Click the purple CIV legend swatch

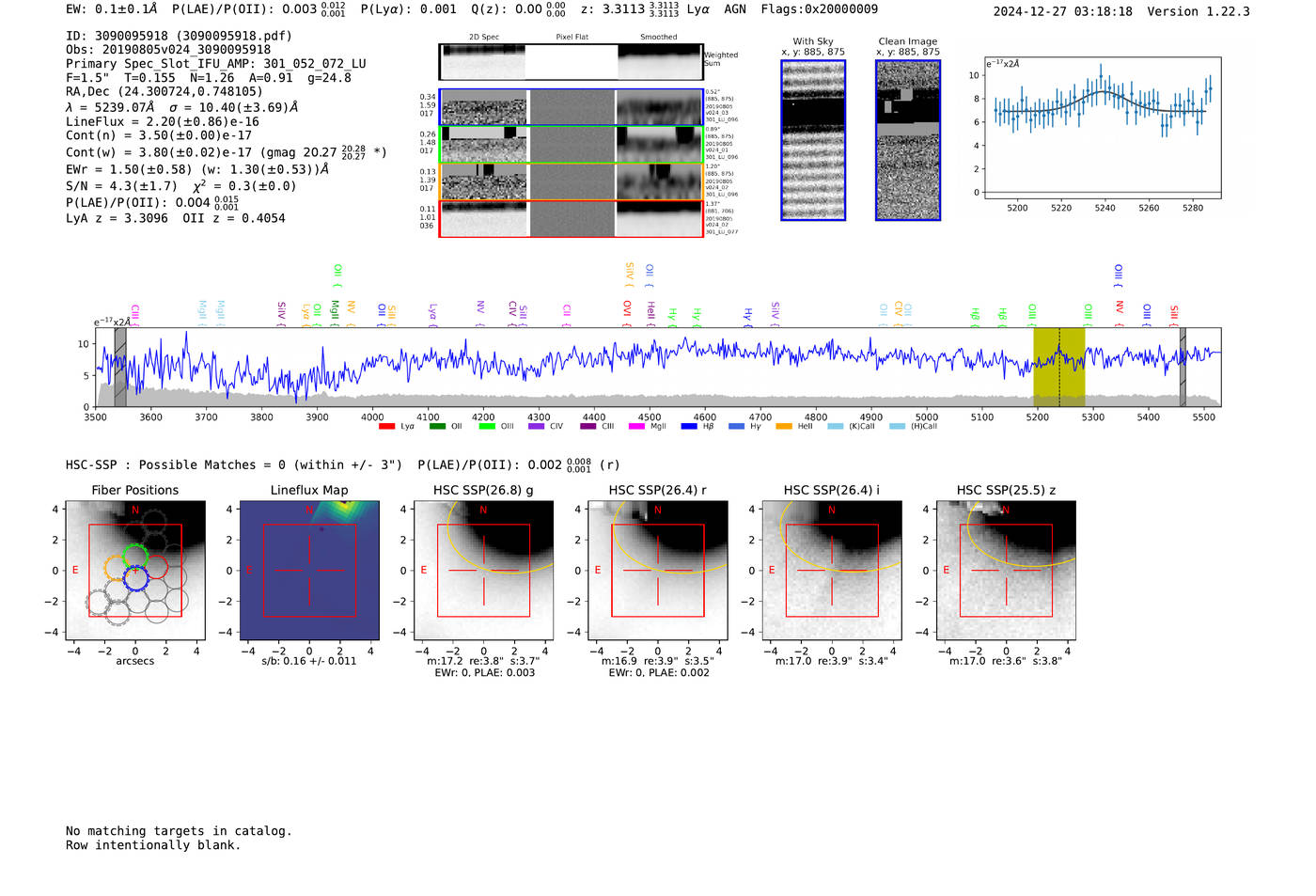[537, 427]
